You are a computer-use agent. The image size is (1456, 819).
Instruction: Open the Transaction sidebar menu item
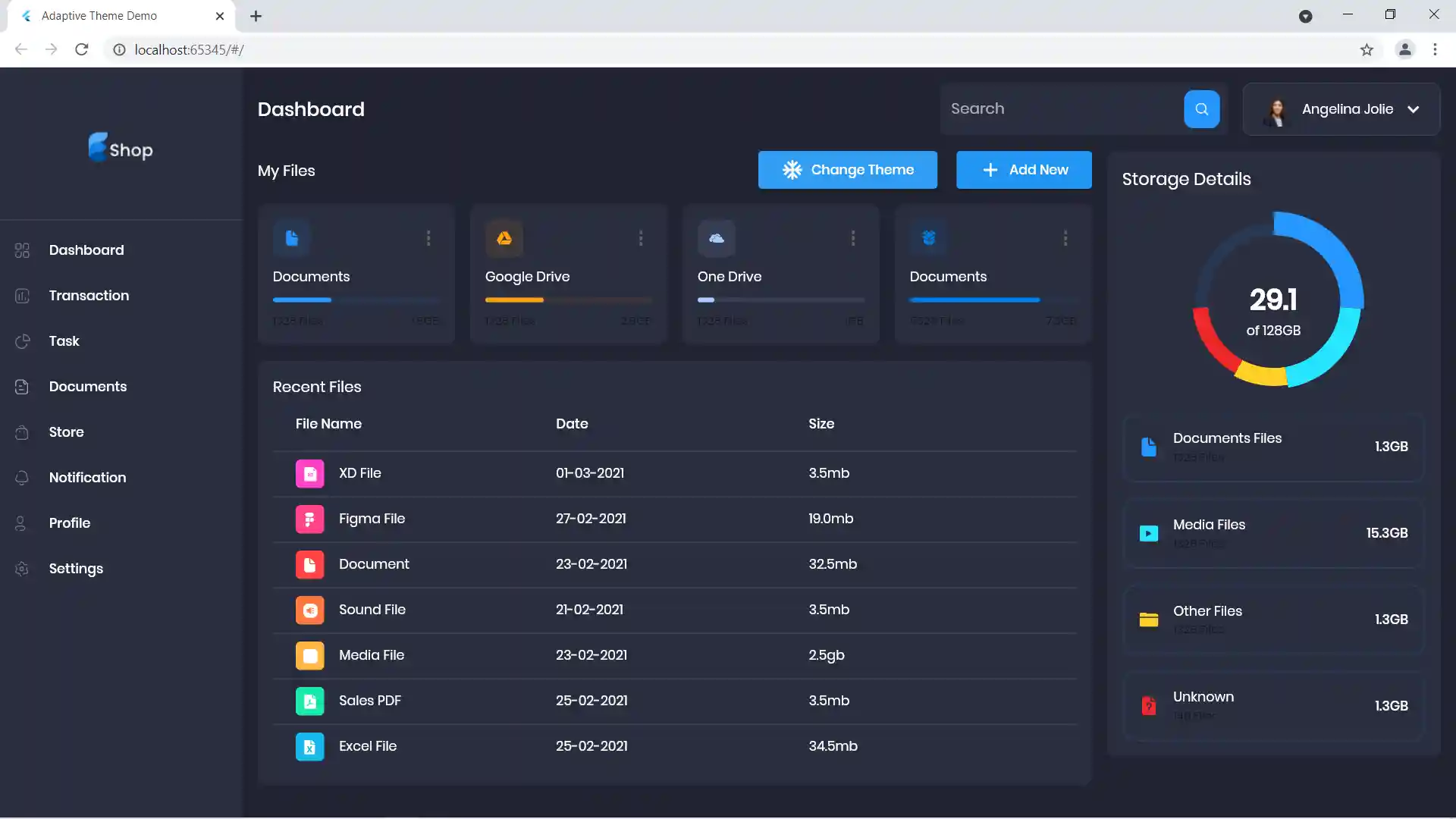89,296
